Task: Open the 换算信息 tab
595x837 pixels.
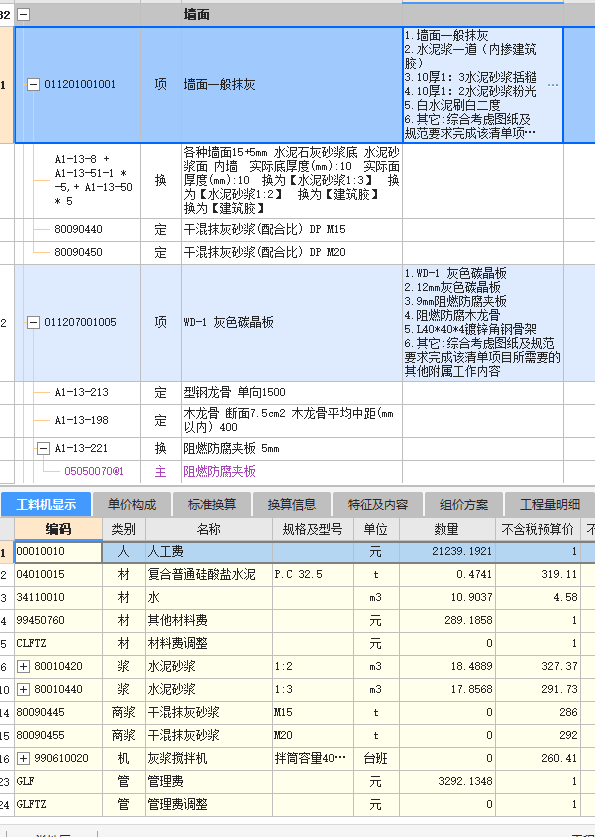Action: (292, 504)
